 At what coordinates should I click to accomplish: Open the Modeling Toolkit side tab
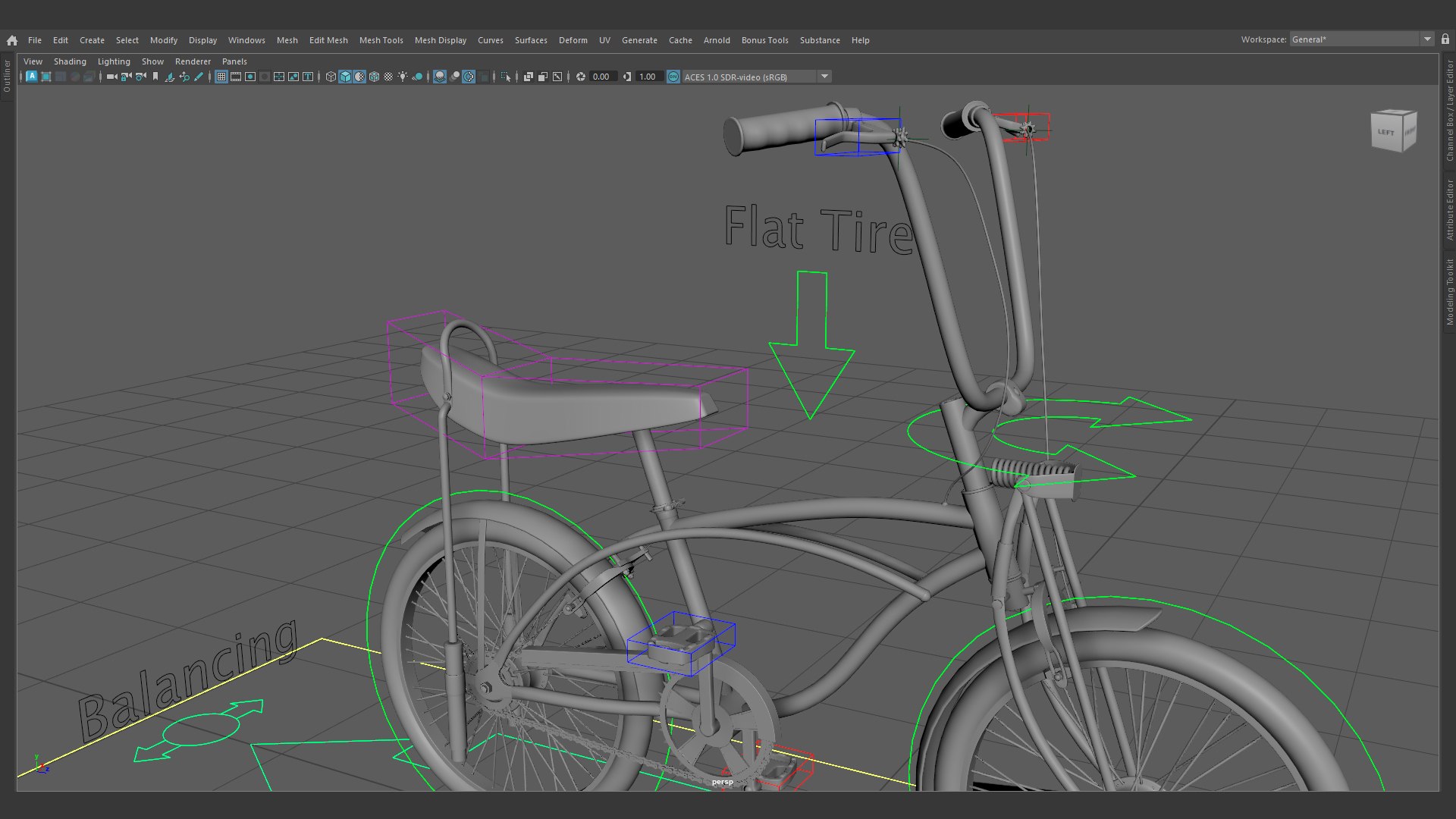tap(1449, 292)
